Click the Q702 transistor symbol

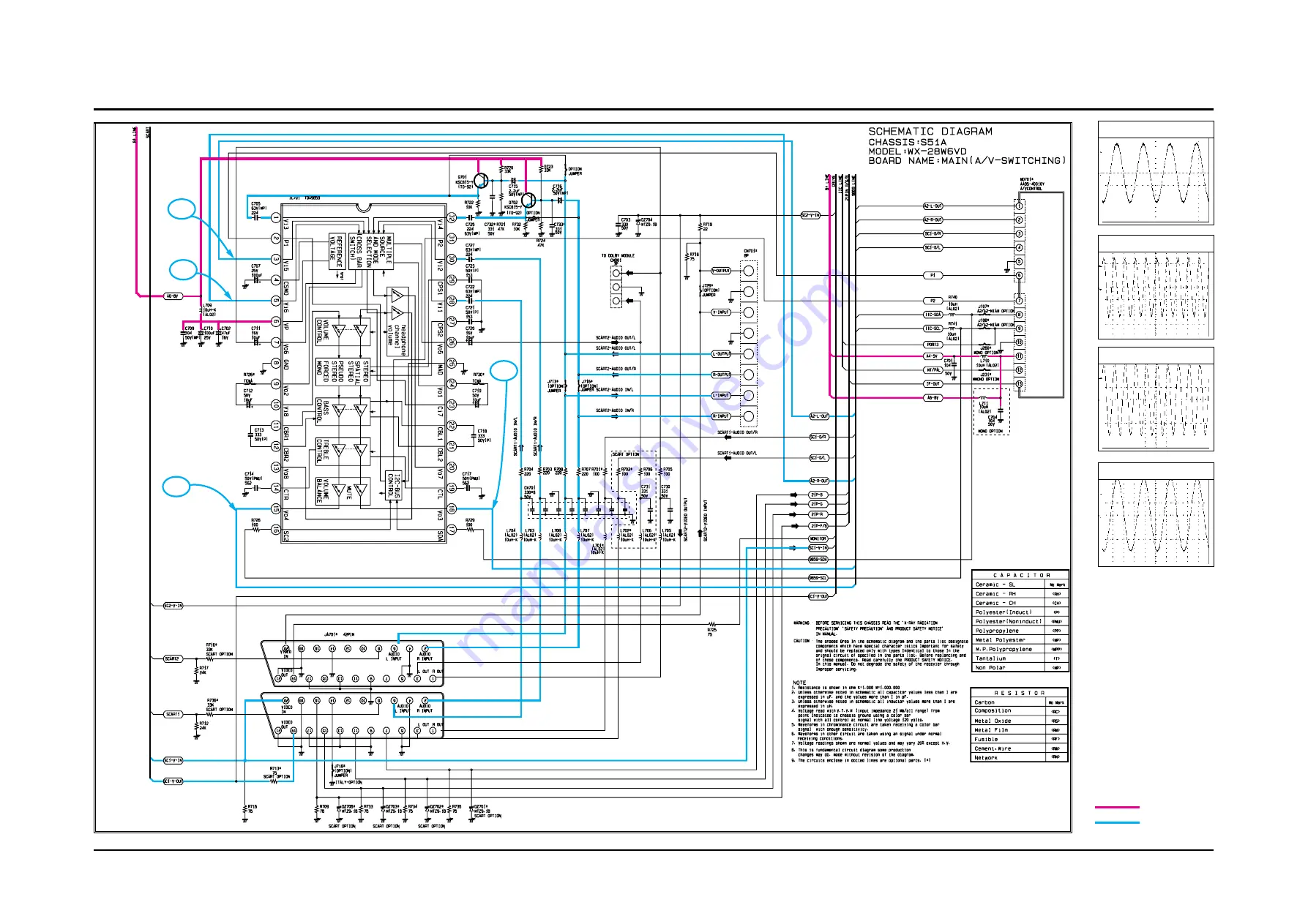point(529,200)
